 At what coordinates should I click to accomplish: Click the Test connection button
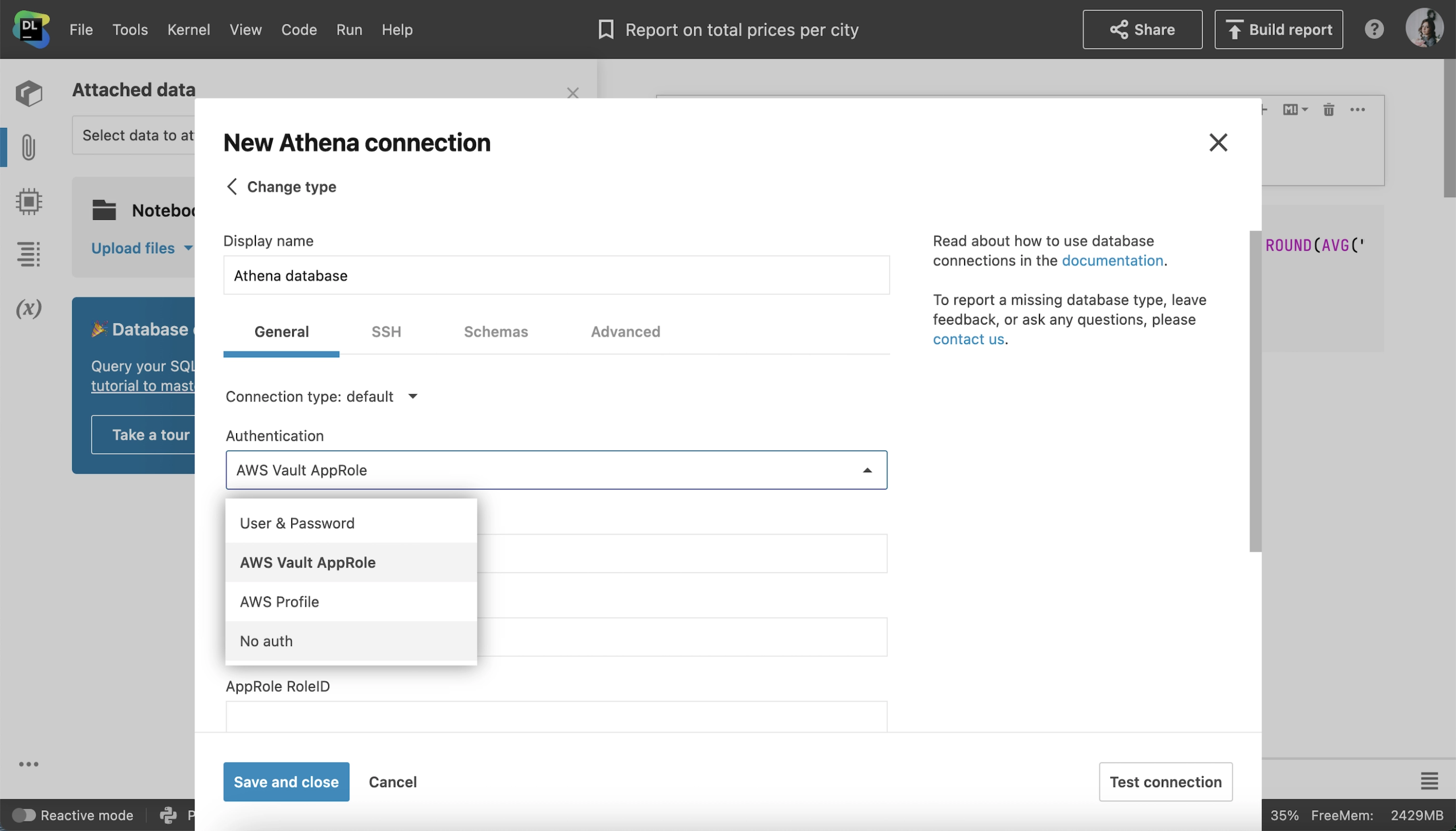[x=1166, y=782]
